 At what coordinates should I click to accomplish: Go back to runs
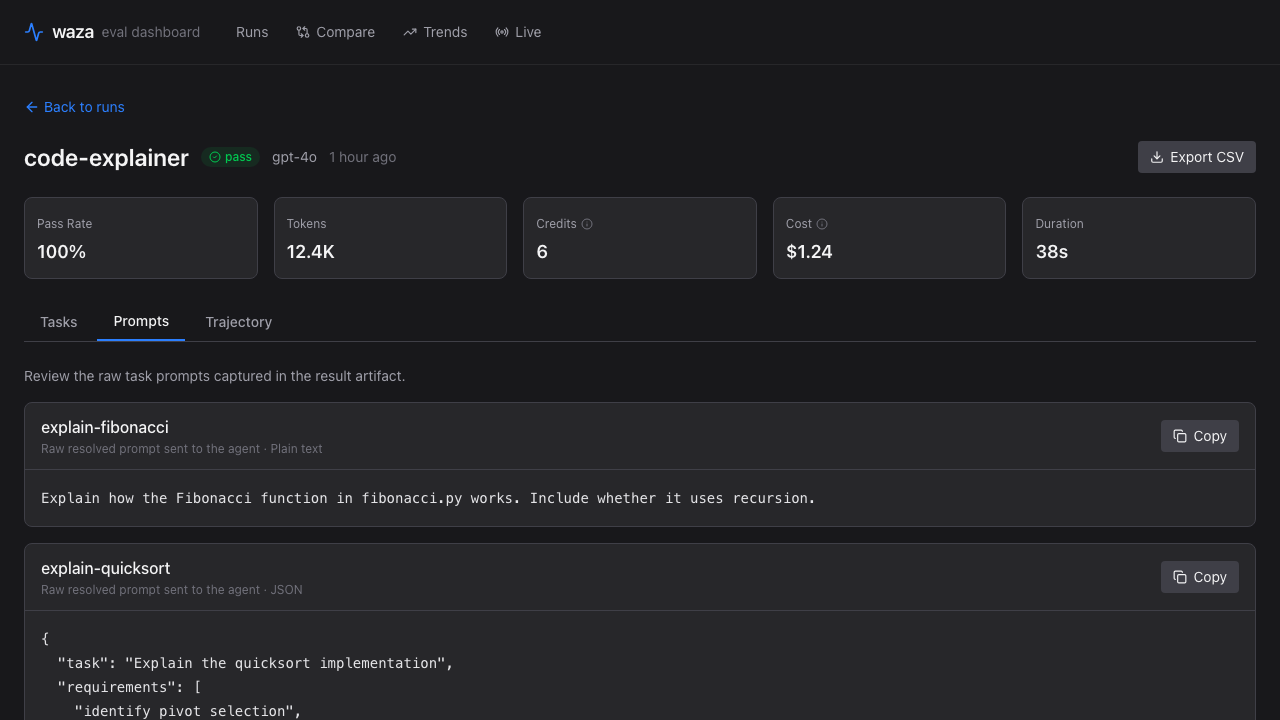coord(75,107)
